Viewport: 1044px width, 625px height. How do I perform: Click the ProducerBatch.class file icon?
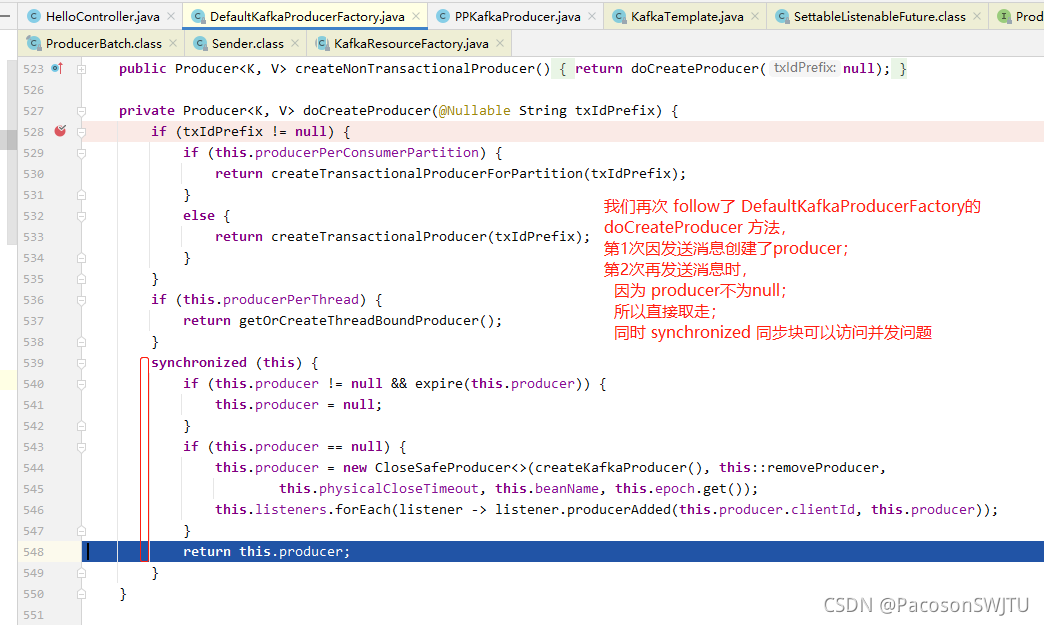click(x=34, y=44)
